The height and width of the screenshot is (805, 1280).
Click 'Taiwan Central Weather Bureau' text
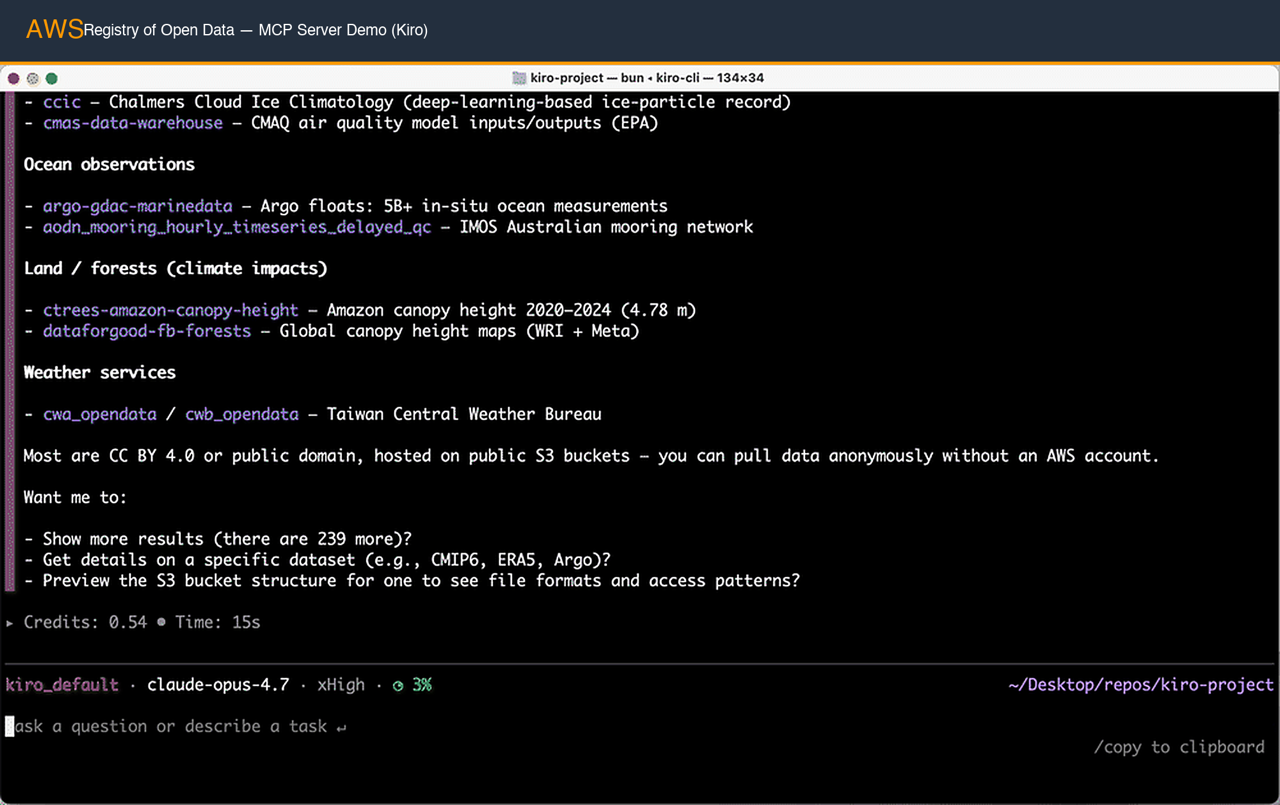(464, 414)
